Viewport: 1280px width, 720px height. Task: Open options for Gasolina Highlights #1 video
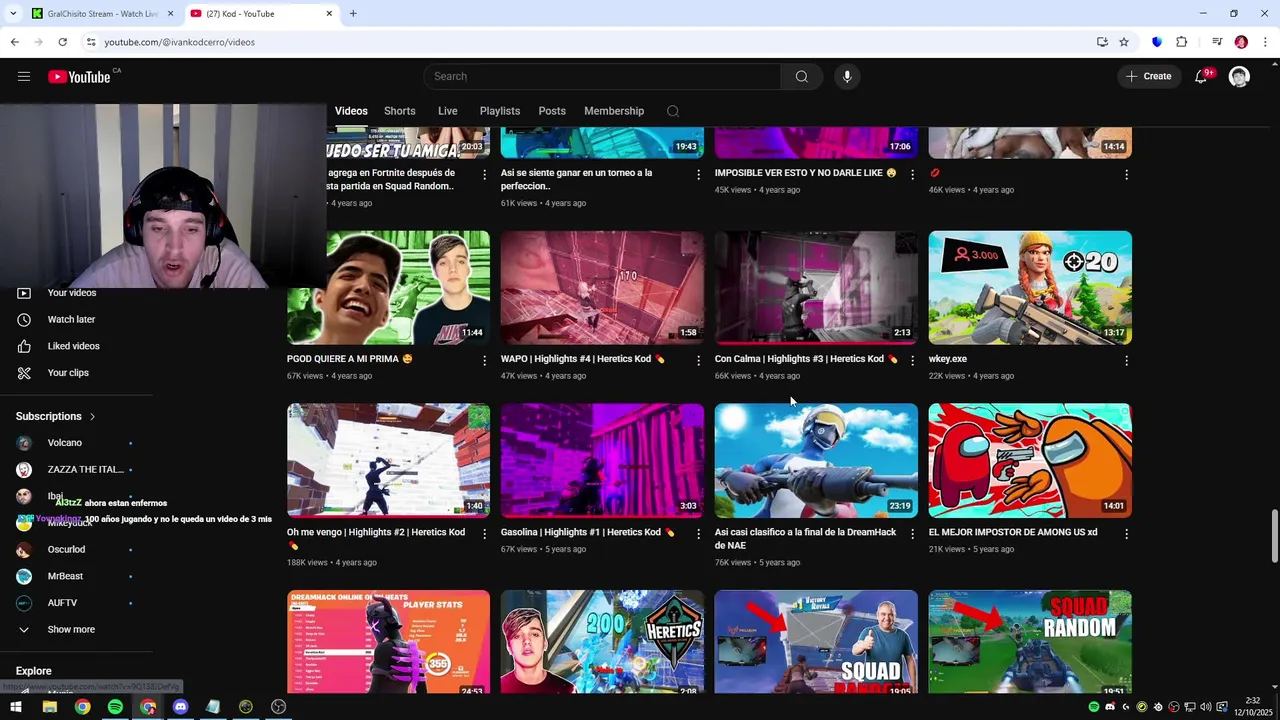click(x=698, y=534)
